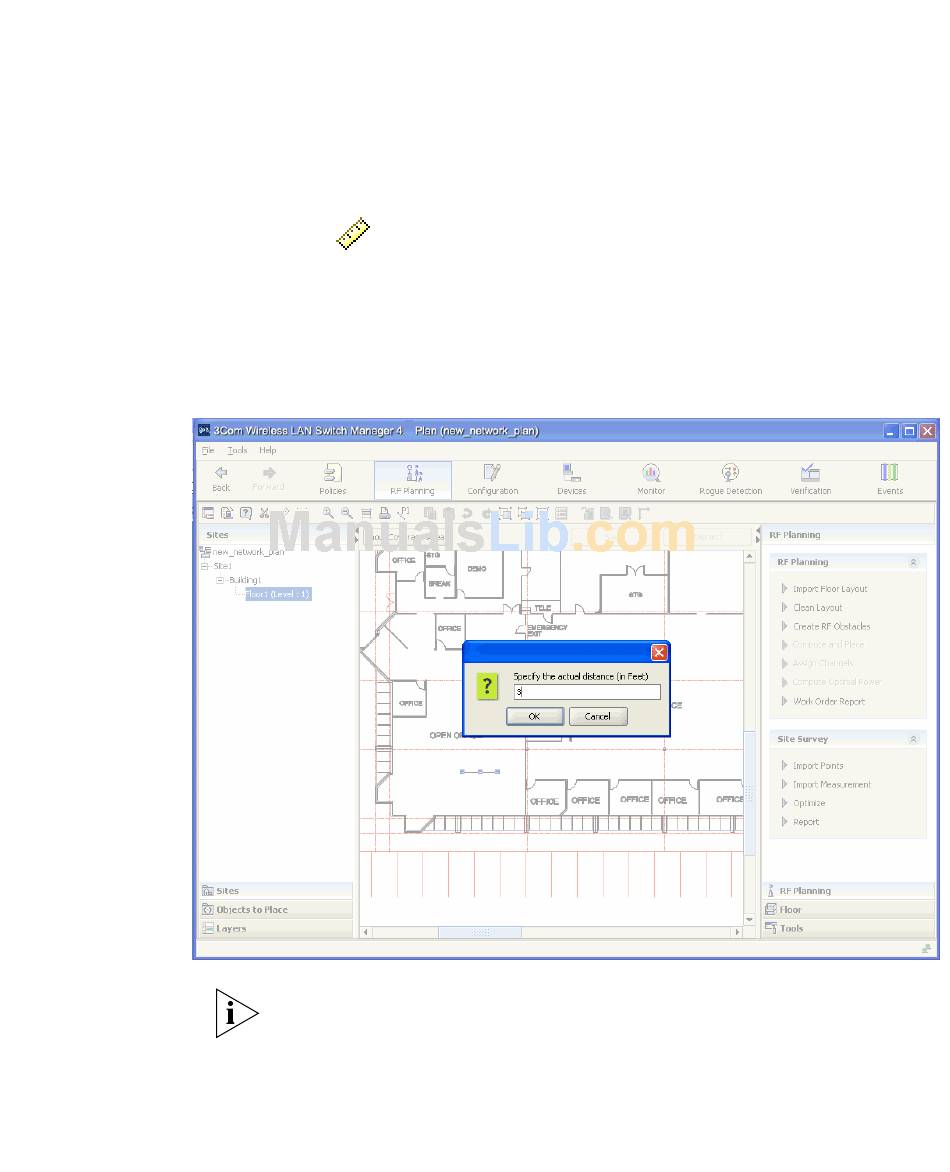Viewport: 950px width, 1172px height.
Task: Switch to the Objects to Place tab
Action: click(x=252, y=910)
